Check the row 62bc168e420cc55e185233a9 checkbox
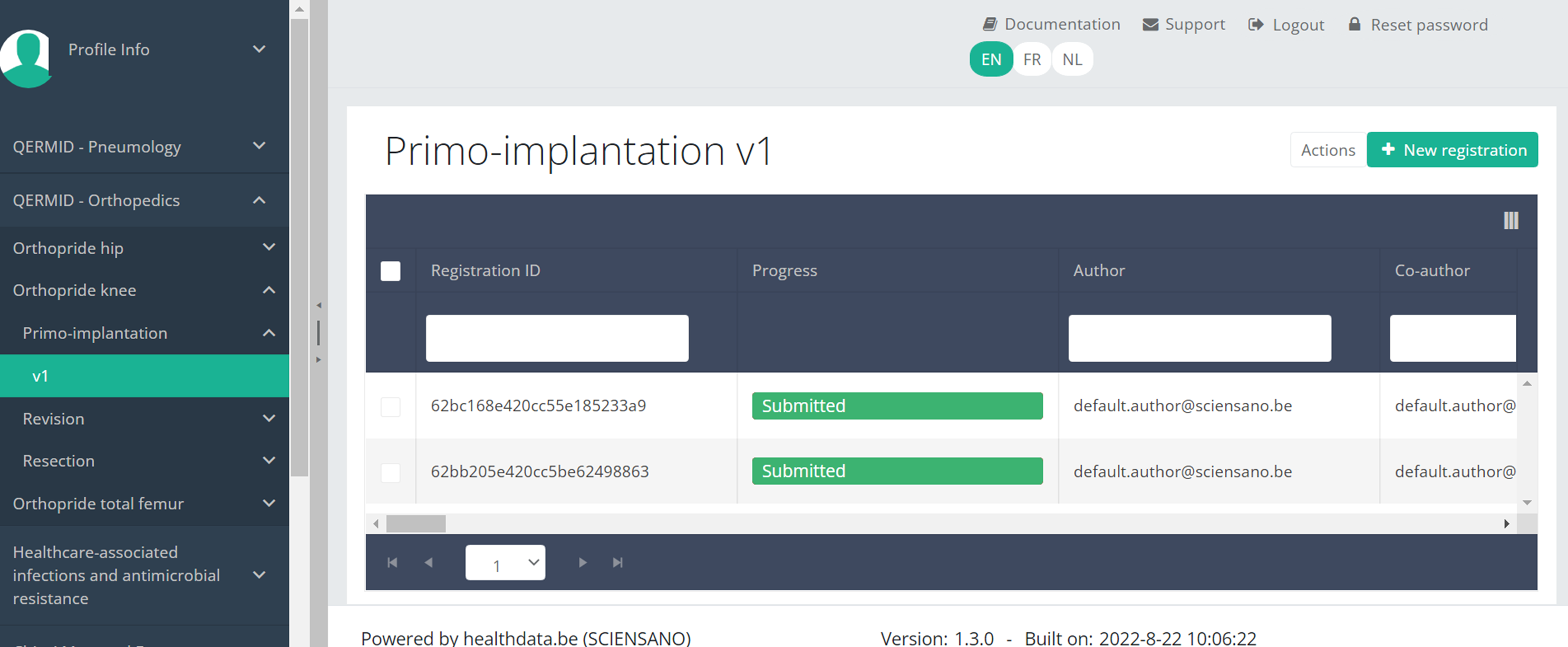 (390, 407)
